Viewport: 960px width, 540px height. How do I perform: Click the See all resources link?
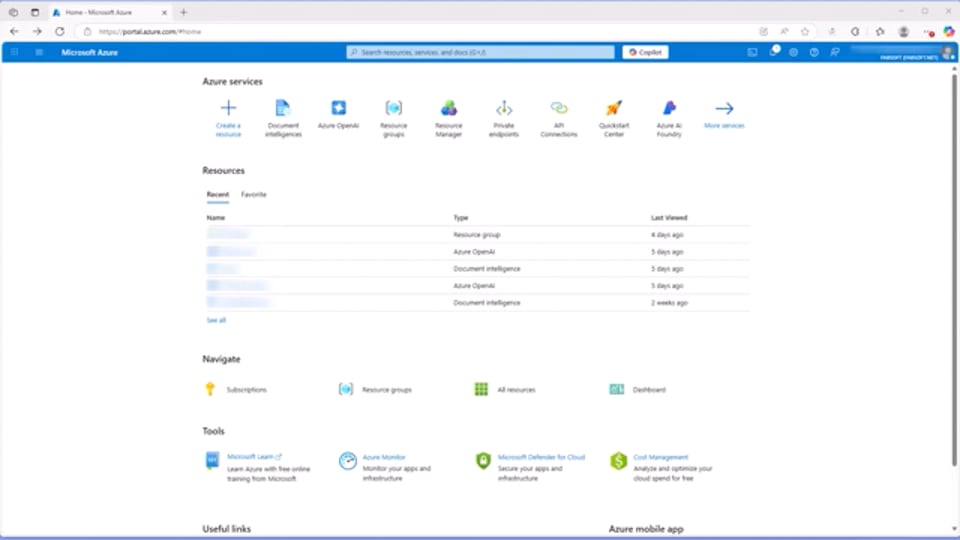coord(216,320)
